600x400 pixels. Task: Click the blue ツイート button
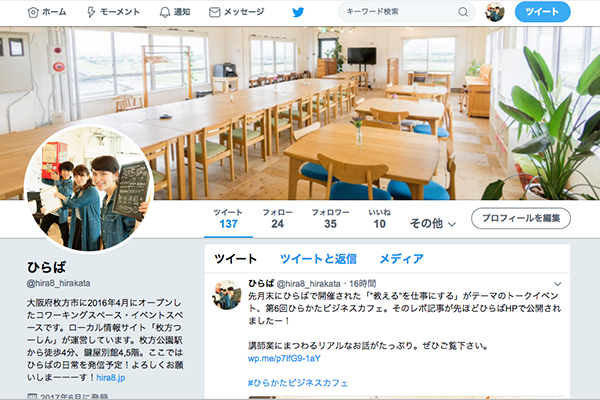(543, 12)
